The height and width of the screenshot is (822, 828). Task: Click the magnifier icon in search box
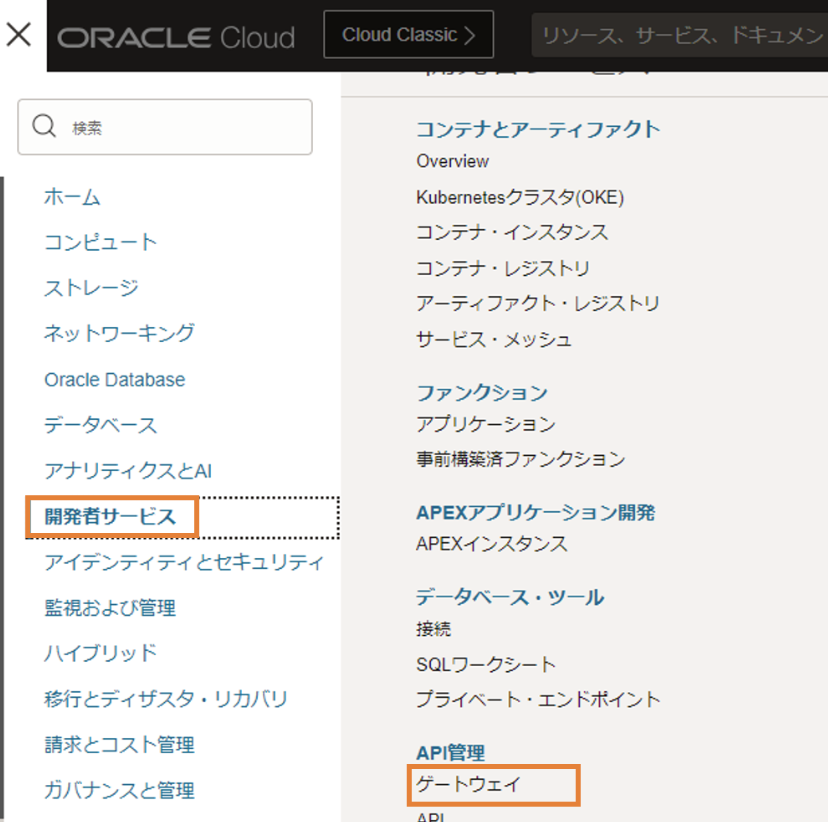tap(44, 126)
